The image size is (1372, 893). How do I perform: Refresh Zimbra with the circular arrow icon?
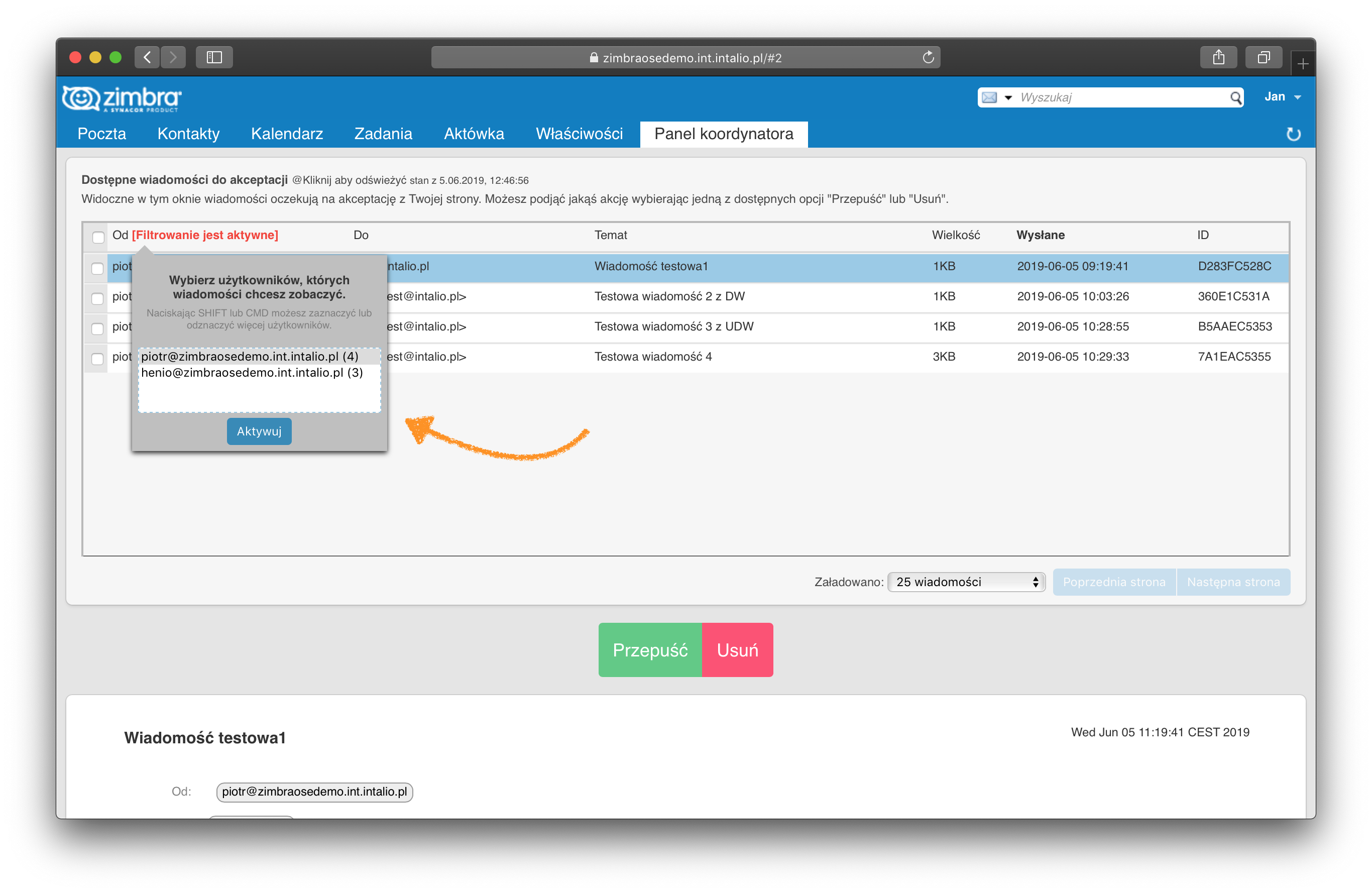1294,134
